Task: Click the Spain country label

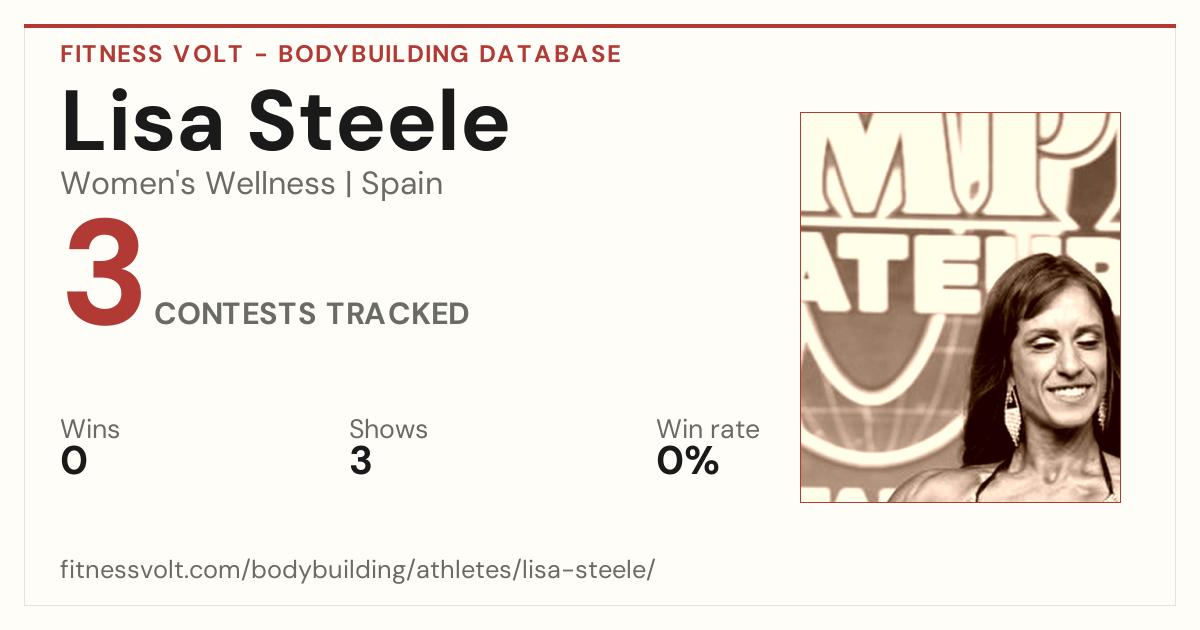Action: tap(402, 185)
